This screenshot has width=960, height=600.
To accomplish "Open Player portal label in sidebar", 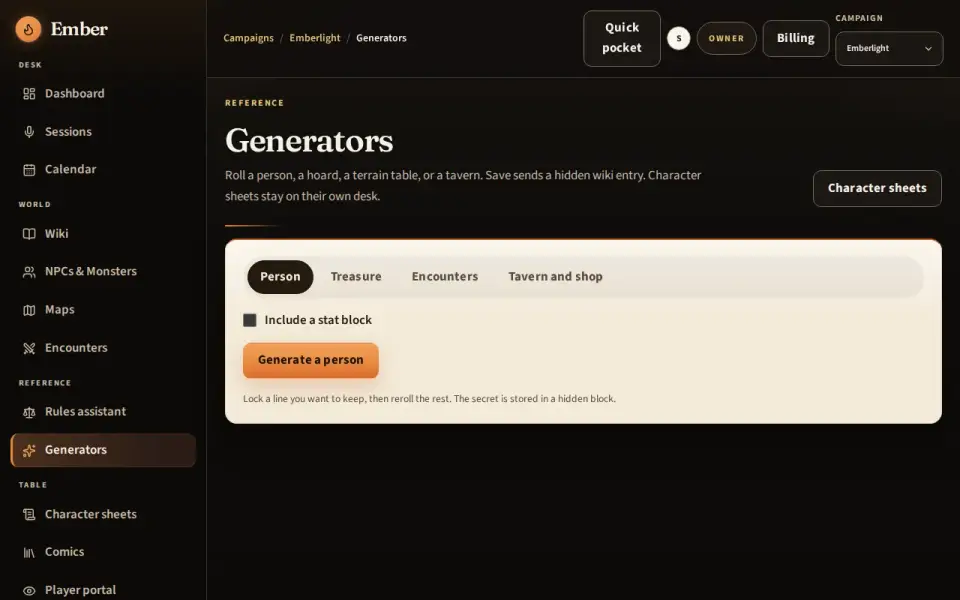I will pyautogui.click(x=80, y=590).
